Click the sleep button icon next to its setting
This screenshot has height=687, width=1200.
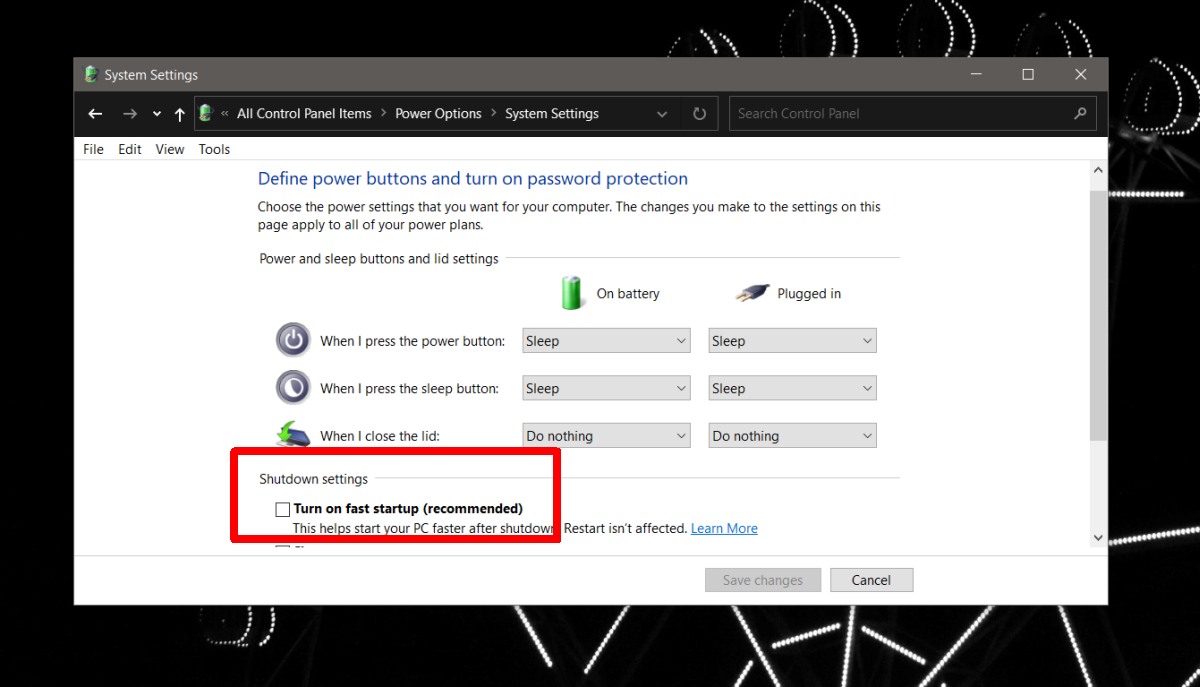coord(293,387)
